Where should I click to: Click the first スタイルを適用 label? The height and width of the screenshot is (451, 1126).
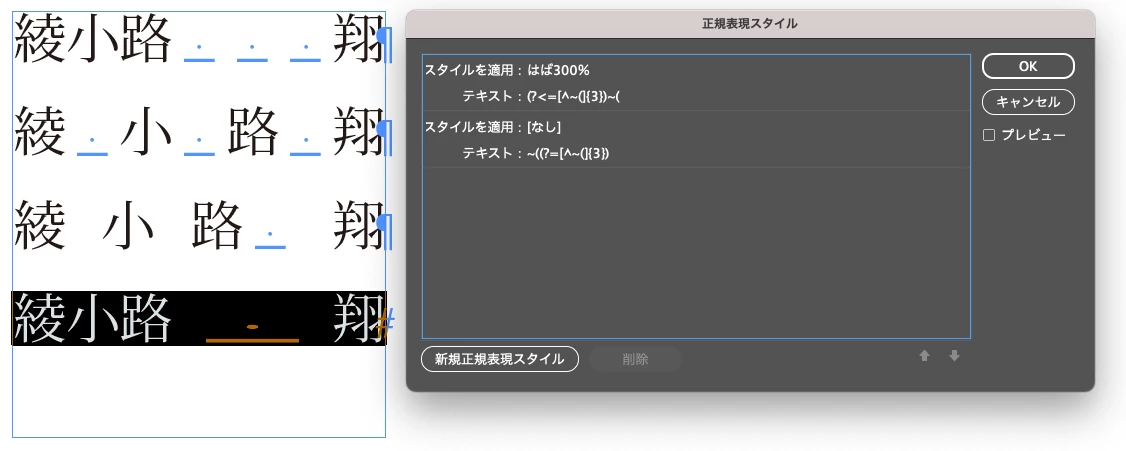(x=469, y=70)
